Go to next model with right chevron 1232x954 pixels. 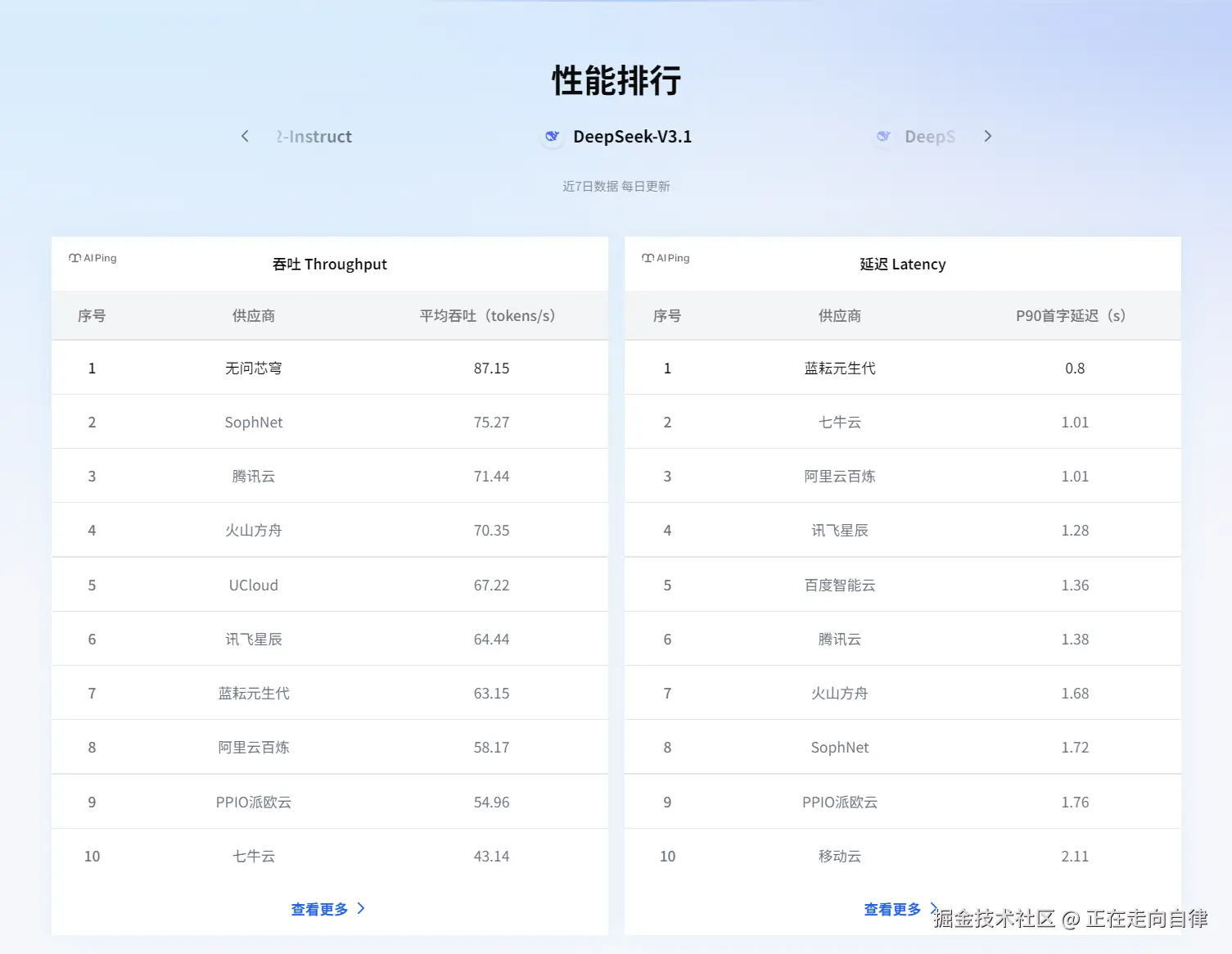pos(988,136)
